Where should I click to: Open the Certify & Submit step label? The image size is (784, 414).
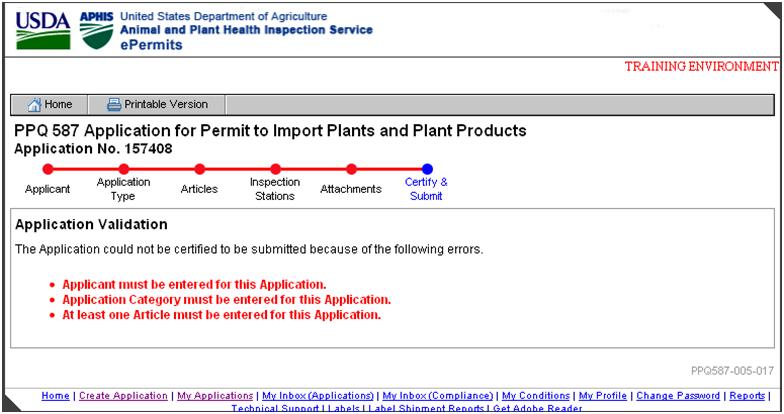[x=427, y=189]
